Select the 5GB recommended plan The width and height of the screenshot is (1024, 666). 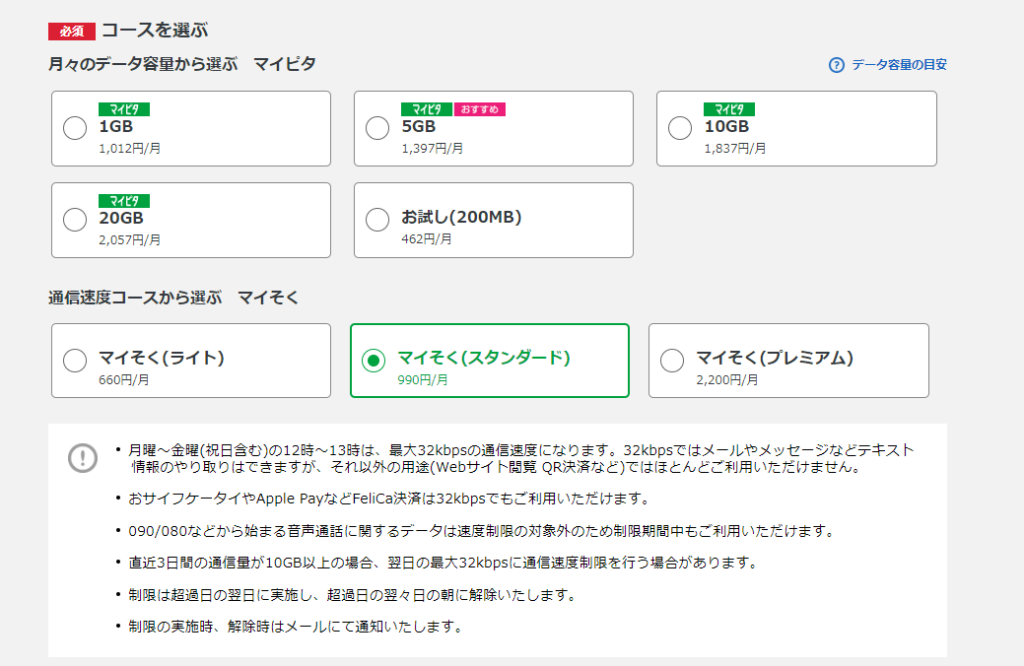coord(377,128)
